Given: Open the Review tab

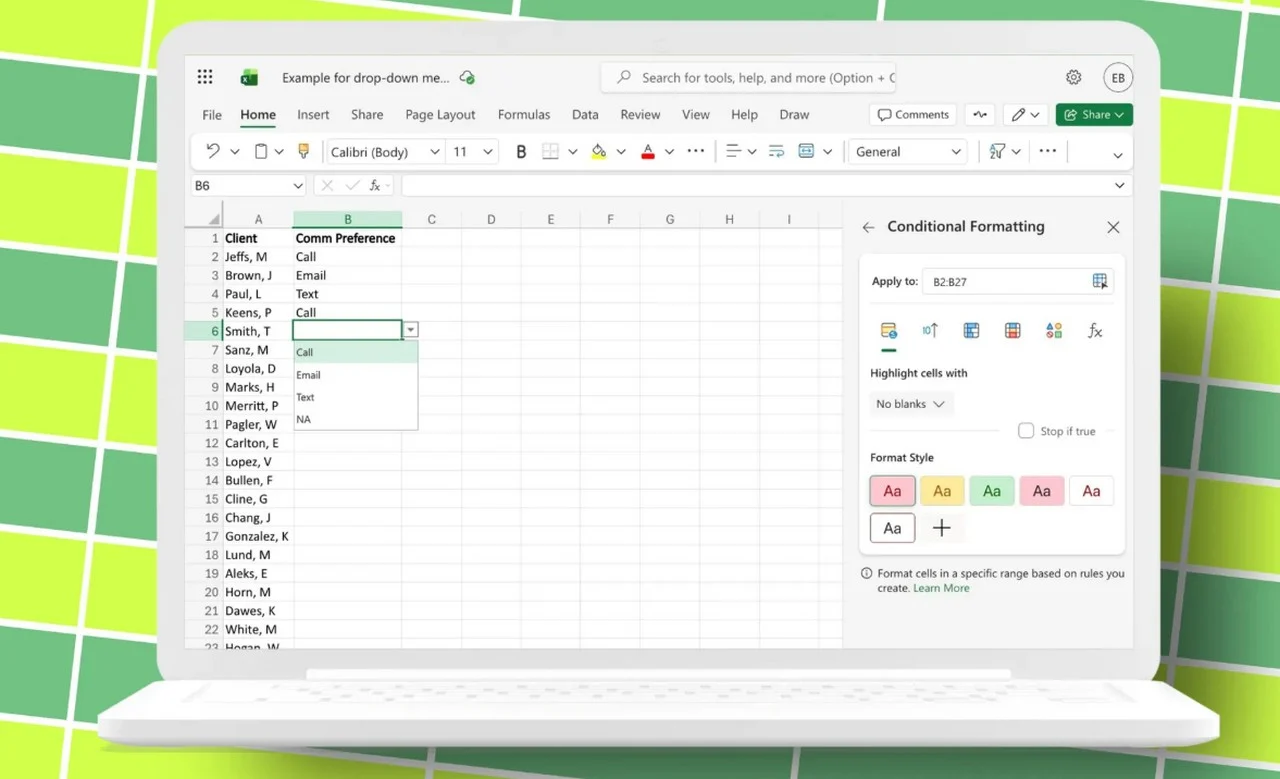Looking at the screenshot, I should [x=639, y=114].
